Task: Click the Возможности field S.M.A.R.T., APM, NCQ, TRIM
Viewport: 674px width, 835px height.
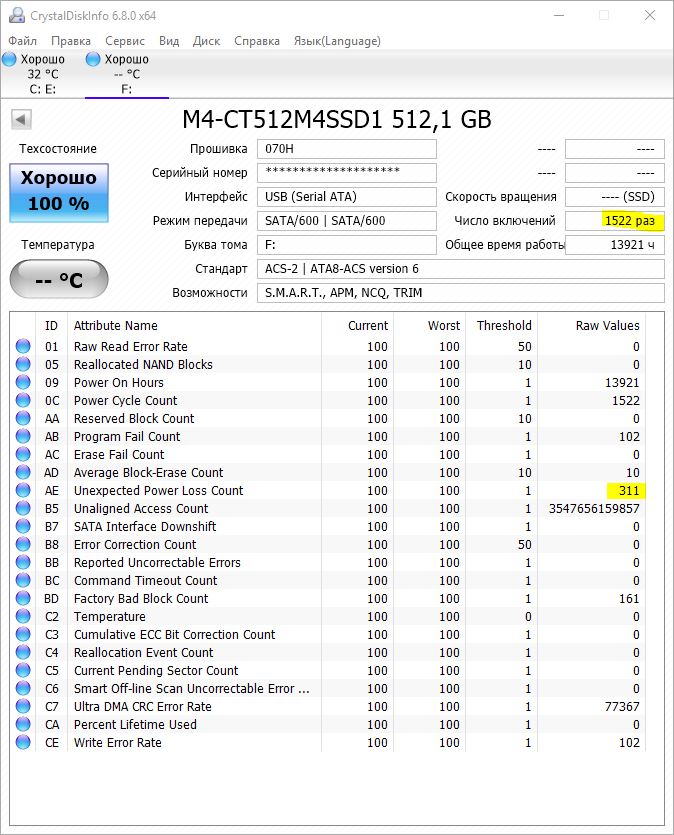Action: pos(461,293)
